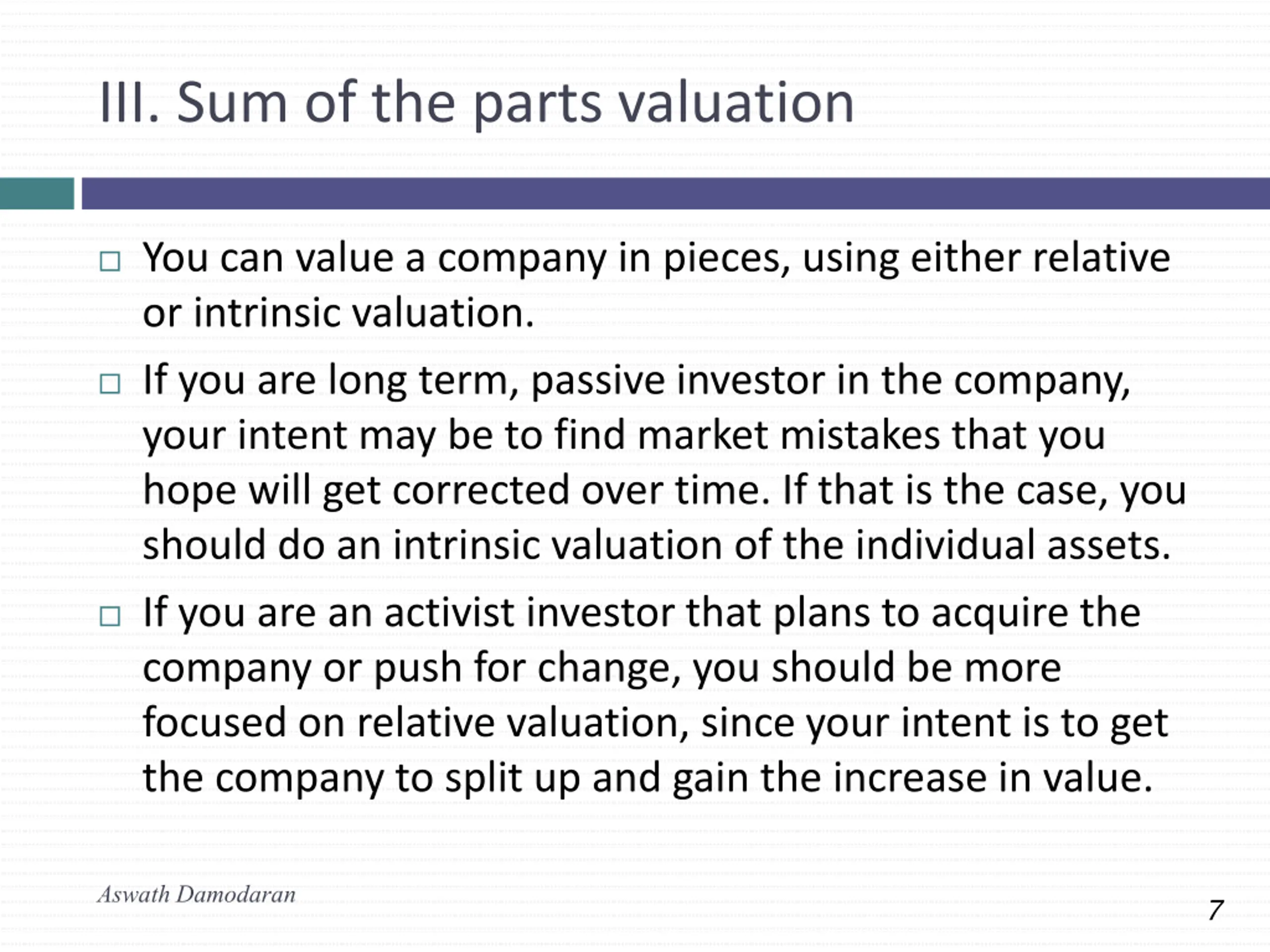Click the slide number 7

pos(1215,910)
